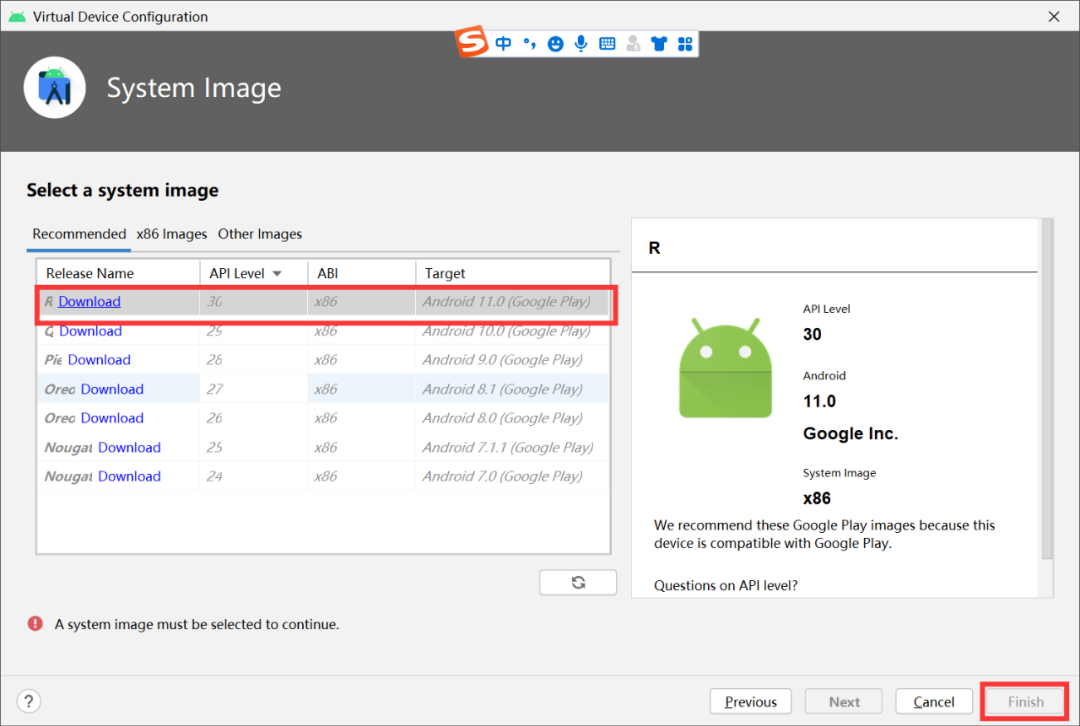Click the Cancel button
1080x726 pixels.
(x=933, y=702)
